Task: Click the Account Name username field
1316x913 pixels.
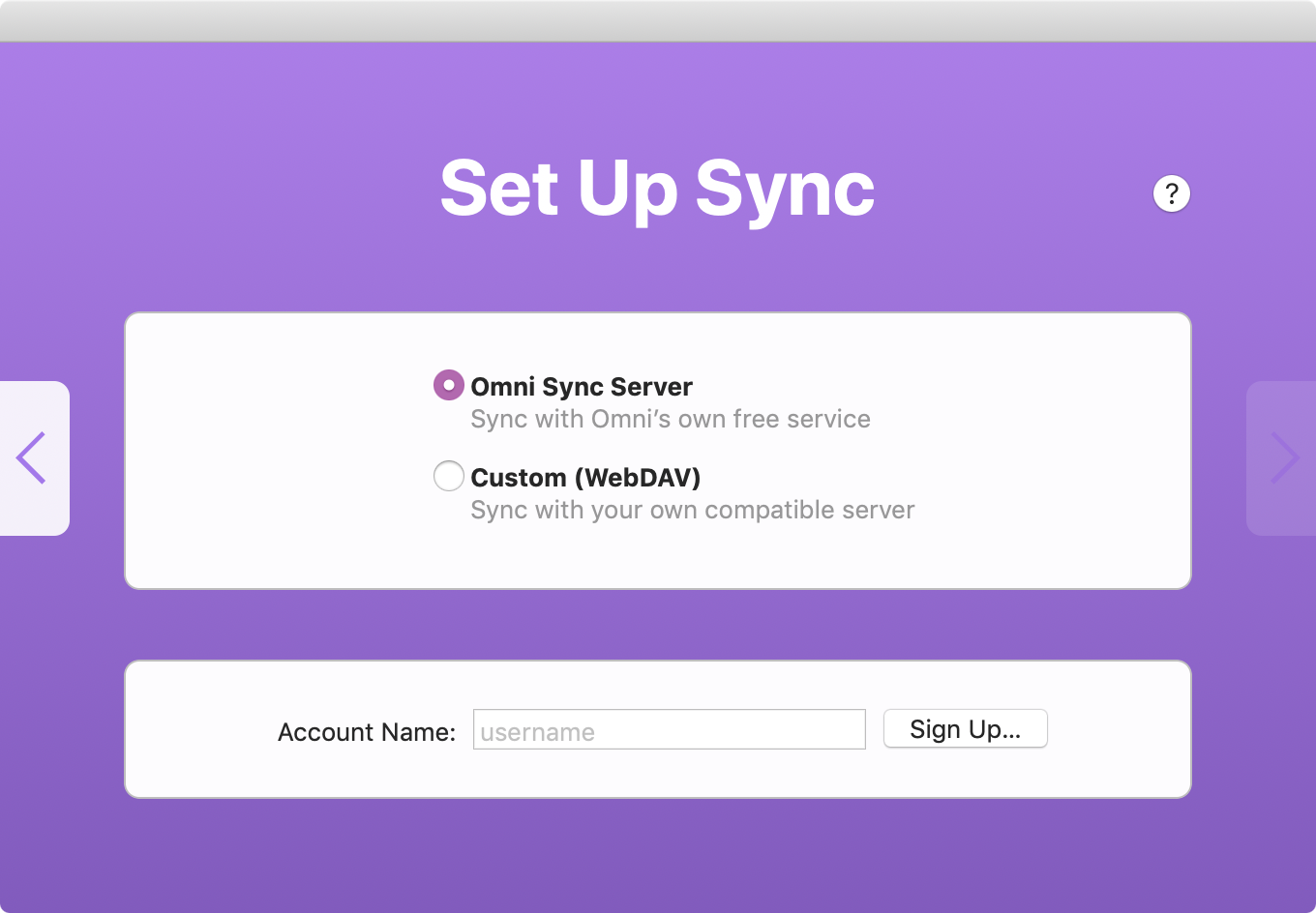Action: coord(669,729)
